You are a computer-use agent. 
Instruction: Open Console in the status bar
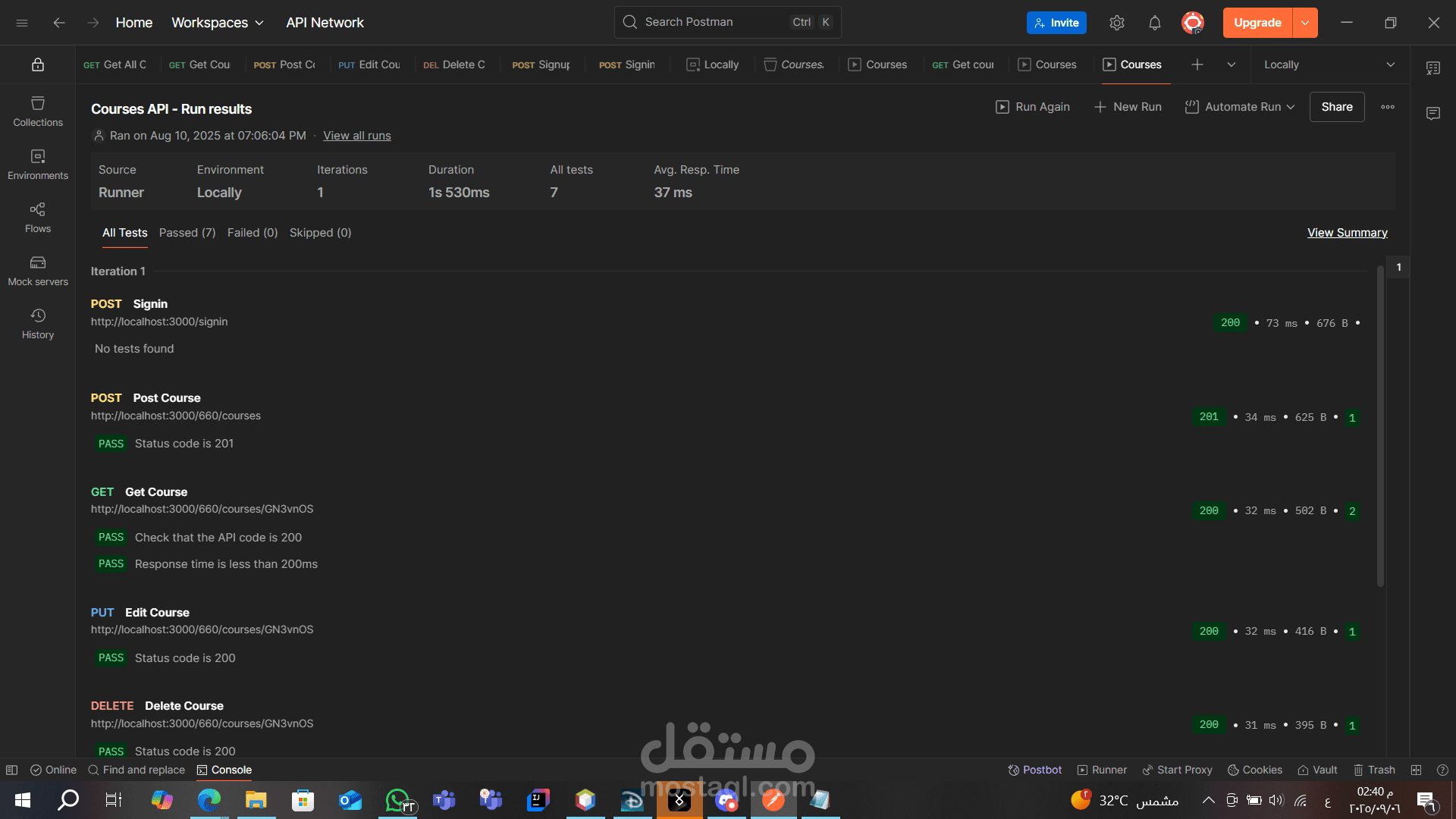click(x=224, y=770)
